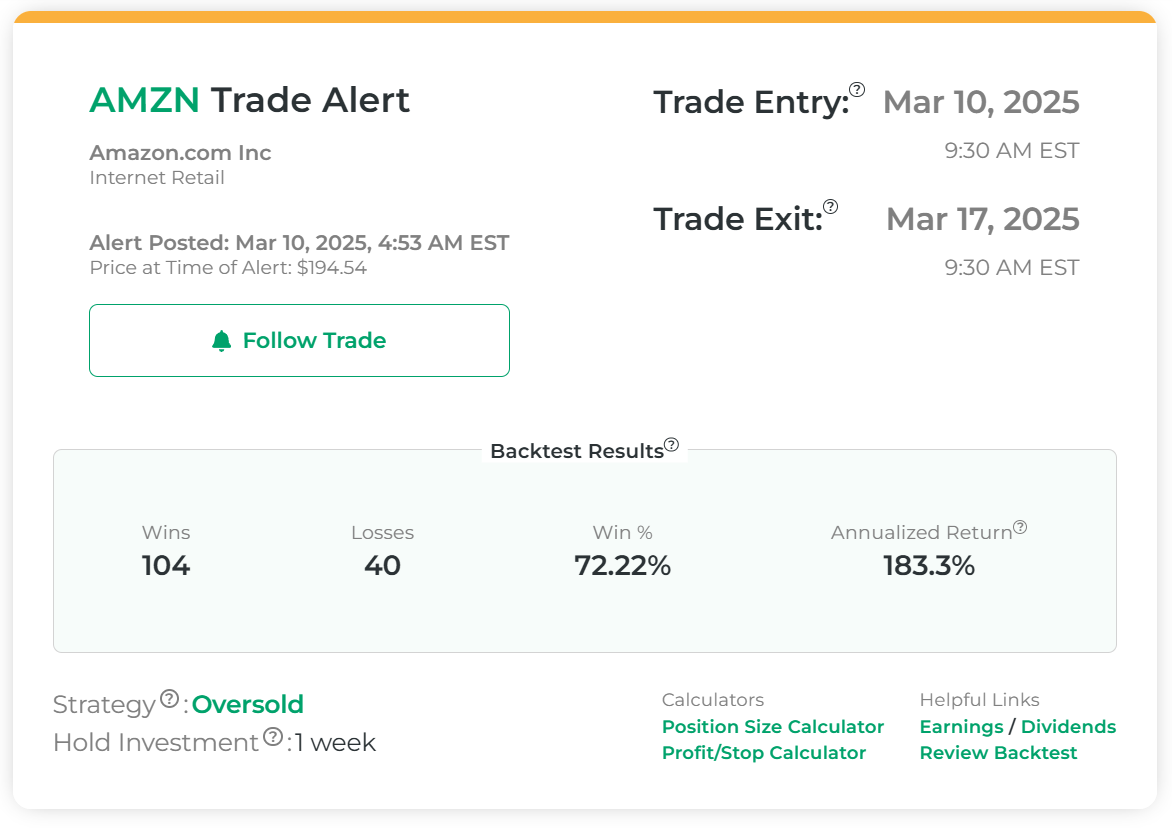Click the Review Backtest link
Image resolution: width=1172 pixels, height=828 pixels.
click(x=998, y=753)
